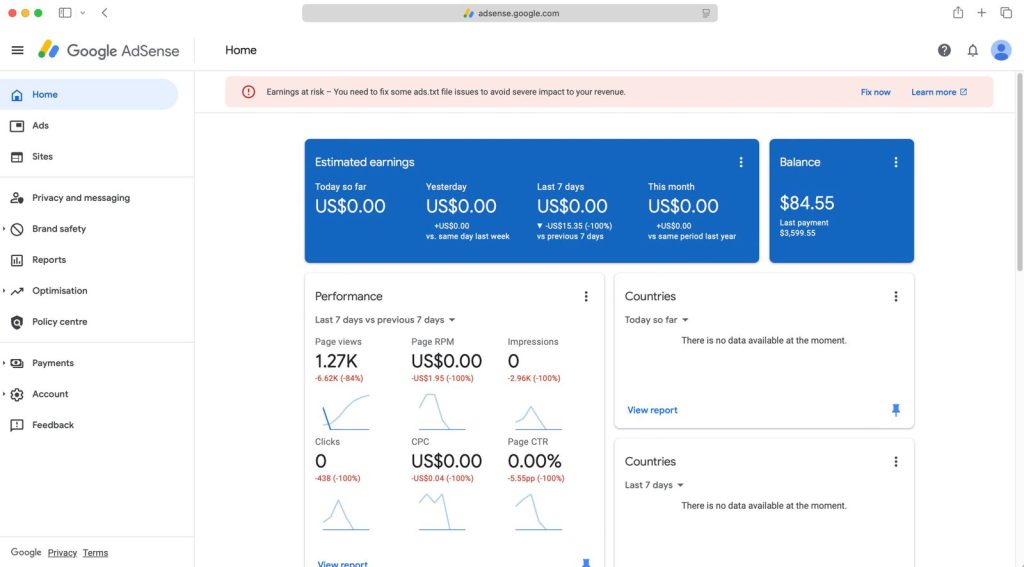Click View report under Countries card
This screenshot has width=1024, height=567.
coord(652,410)
